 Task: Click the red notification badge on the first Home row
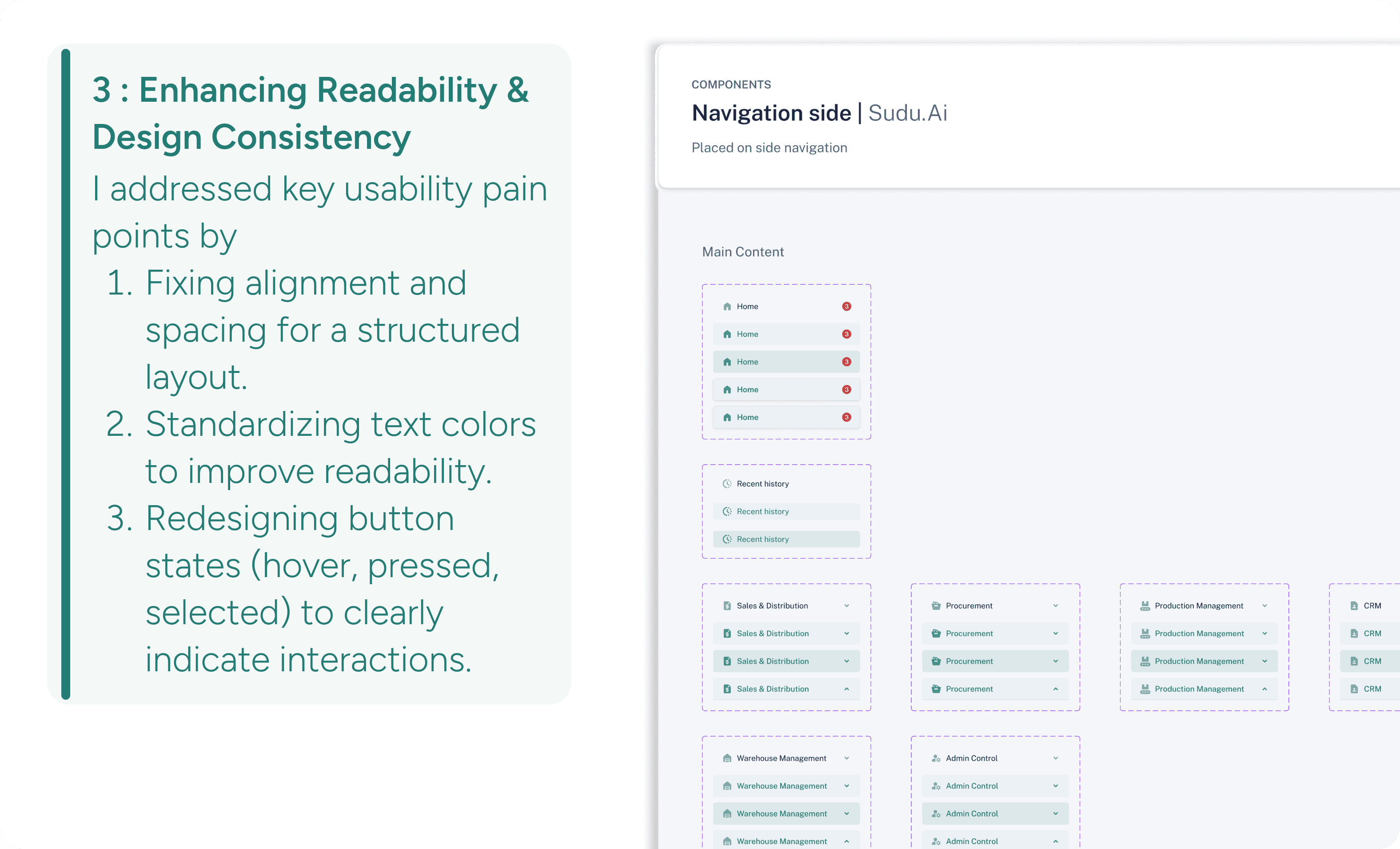tap(846, 306)
